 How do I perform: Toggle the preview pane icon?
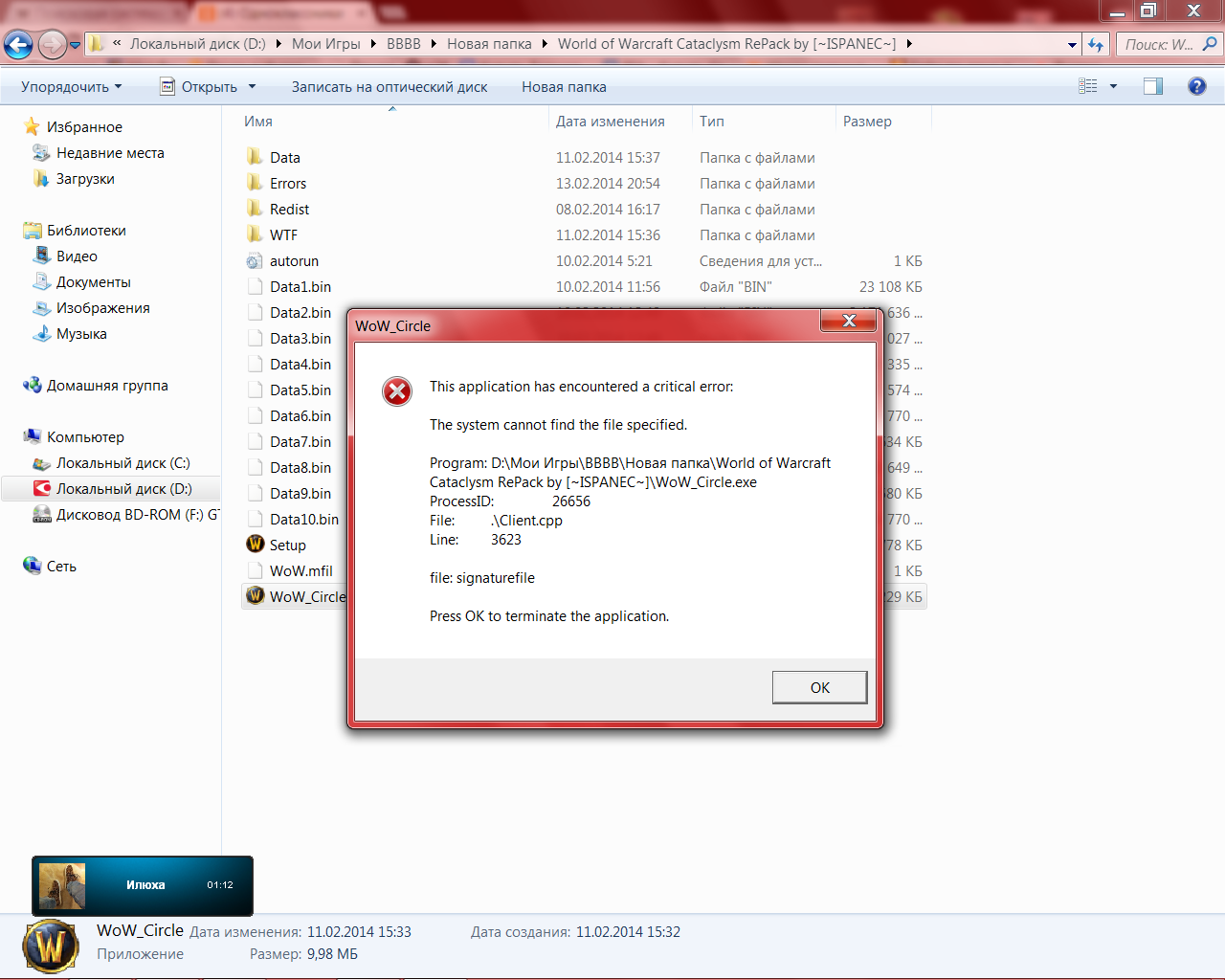tap(1153, 86)
